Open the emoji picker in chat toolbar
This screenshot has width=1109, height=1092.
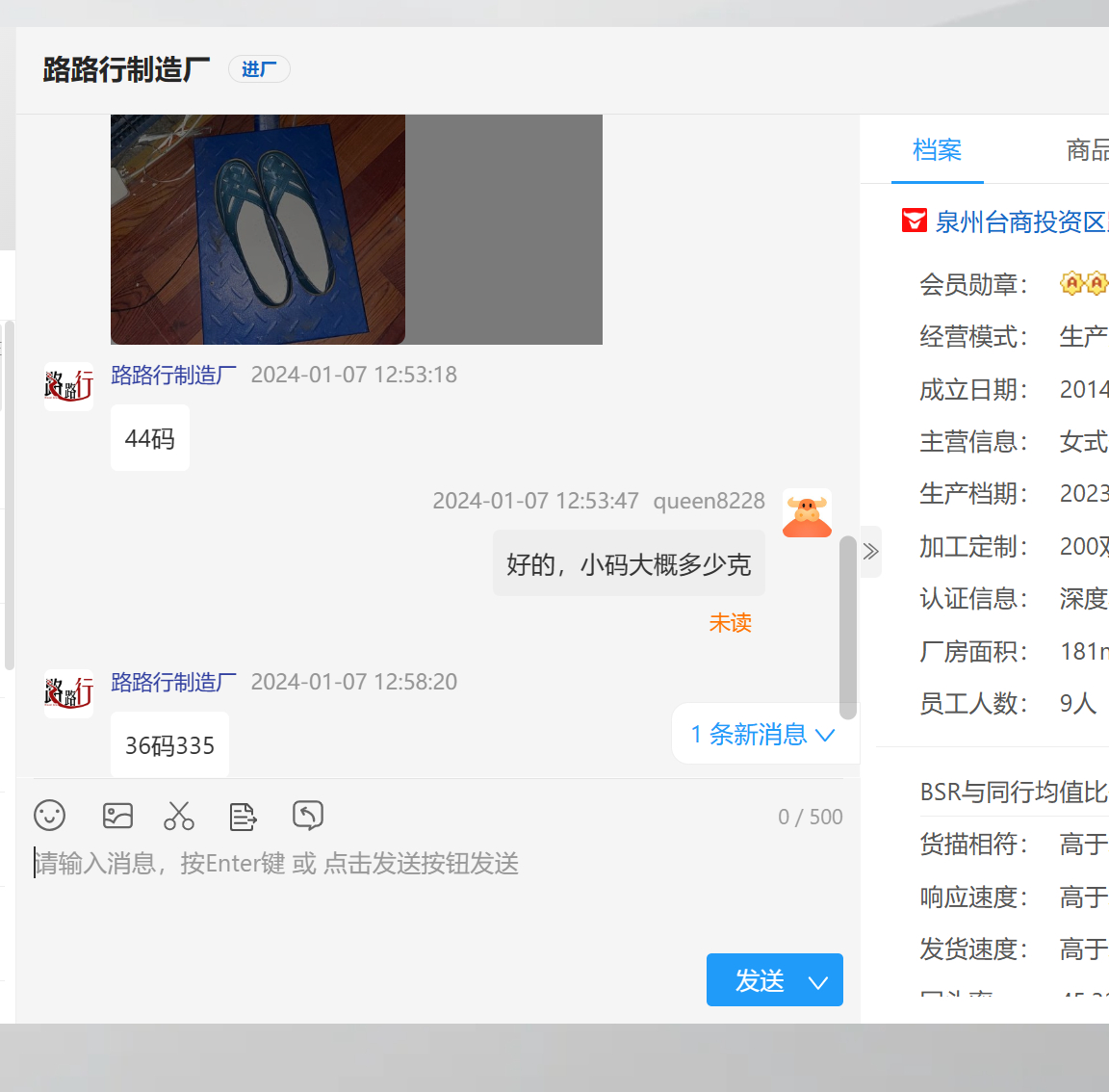49,816
